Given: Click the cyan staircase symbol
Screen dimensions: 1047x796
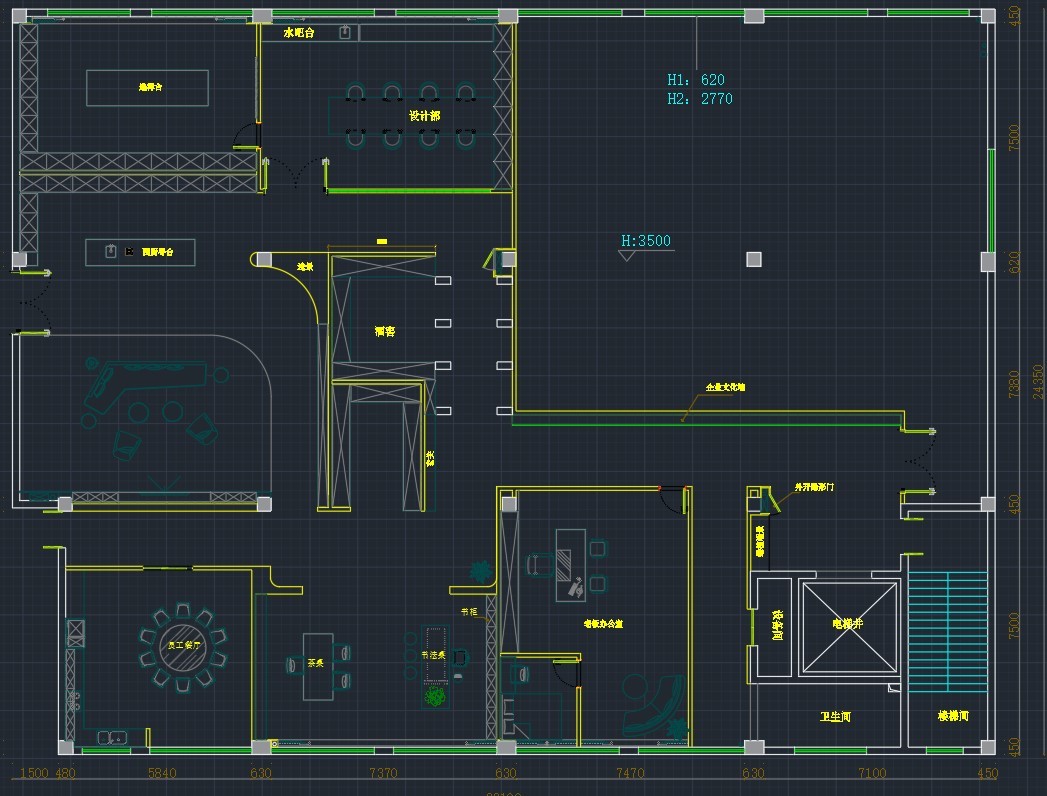Looking at the screenshot, I should 947,630.
